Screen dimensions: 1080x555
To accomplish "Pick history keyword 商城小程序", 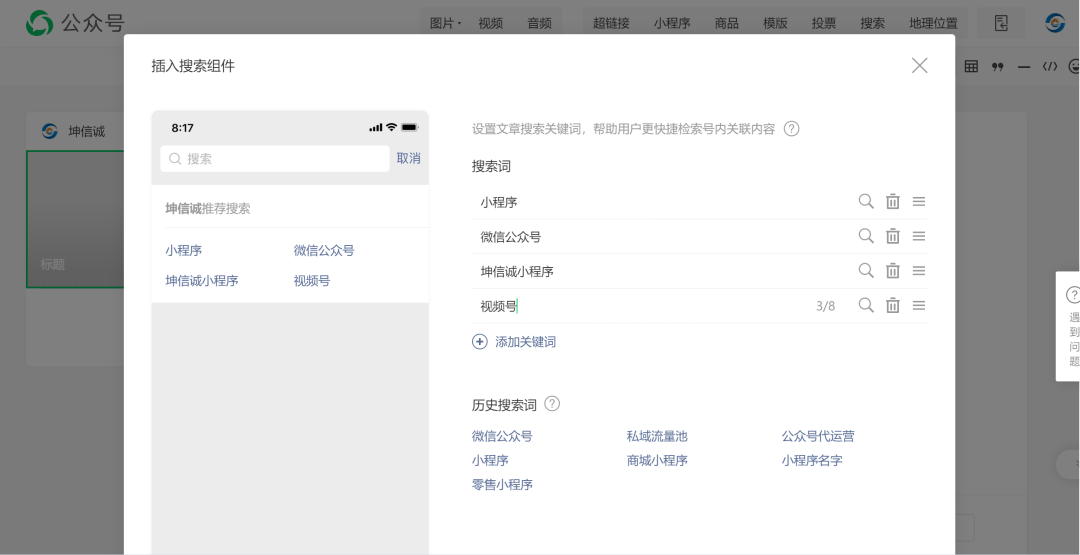I will click(656, 460).
